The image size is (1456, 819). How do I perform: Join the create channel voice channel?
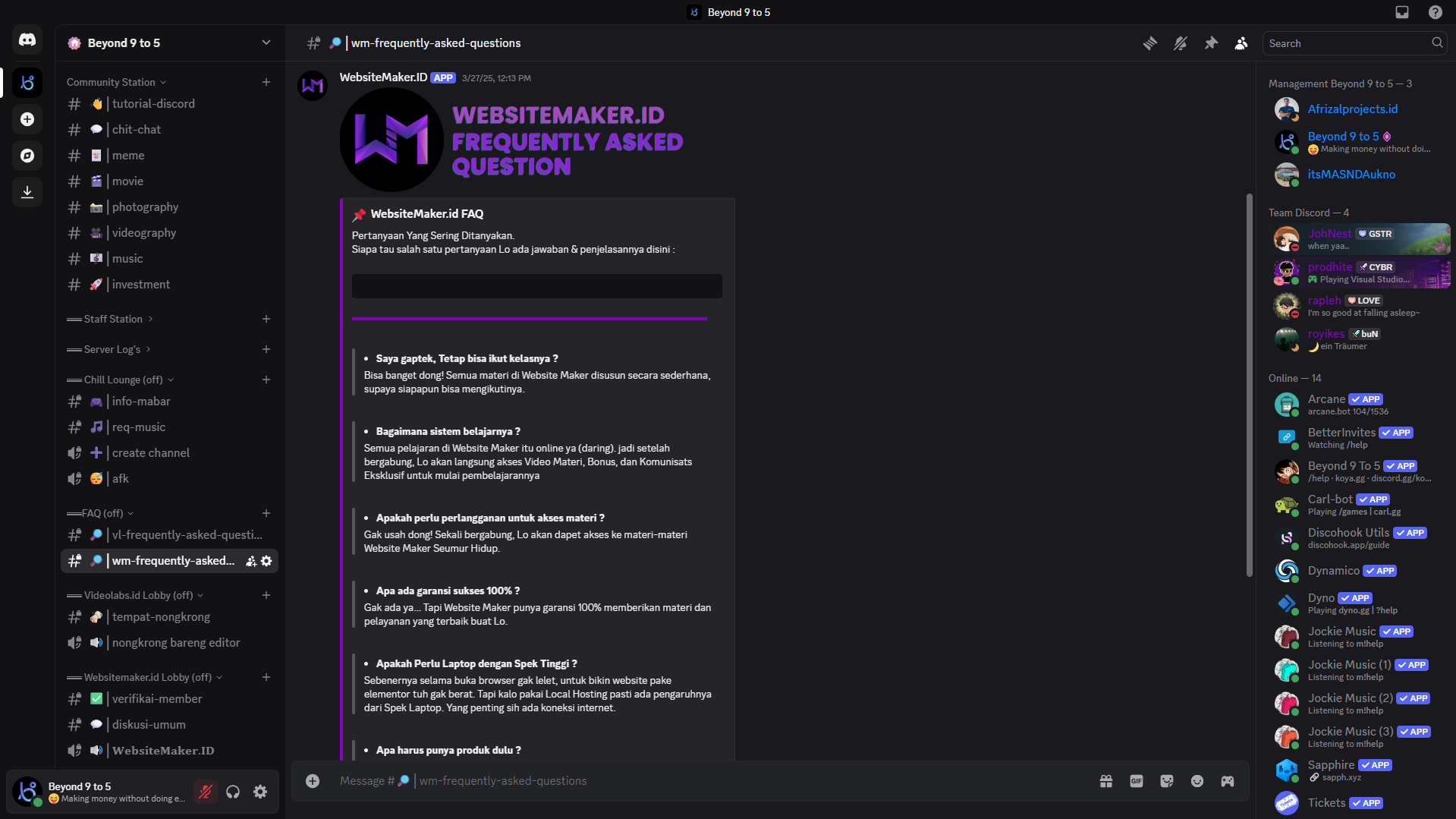[x=169, y=453]
